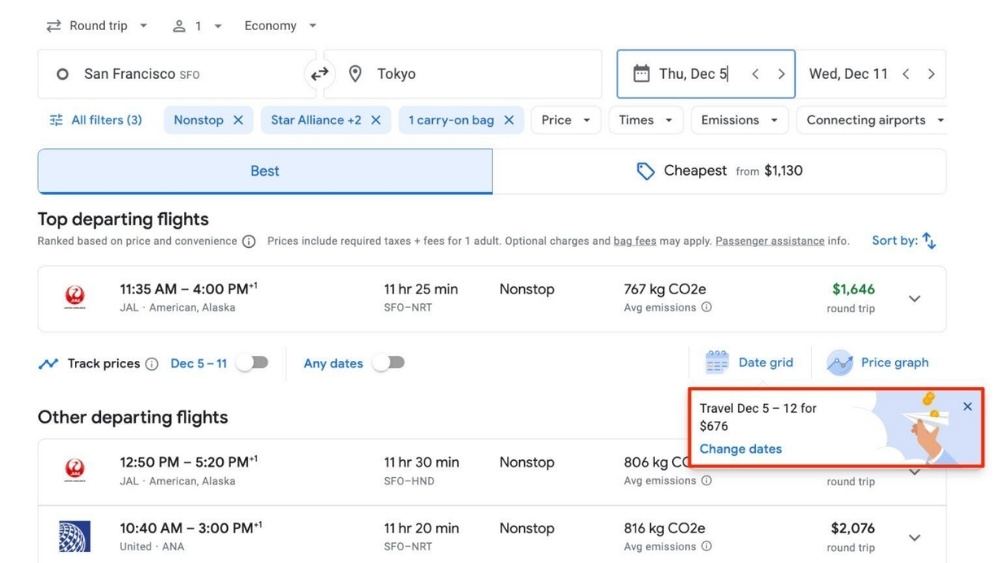Open the Times filter dropdown
Viewport: 1000px width, 563px height.
(645, 120)
